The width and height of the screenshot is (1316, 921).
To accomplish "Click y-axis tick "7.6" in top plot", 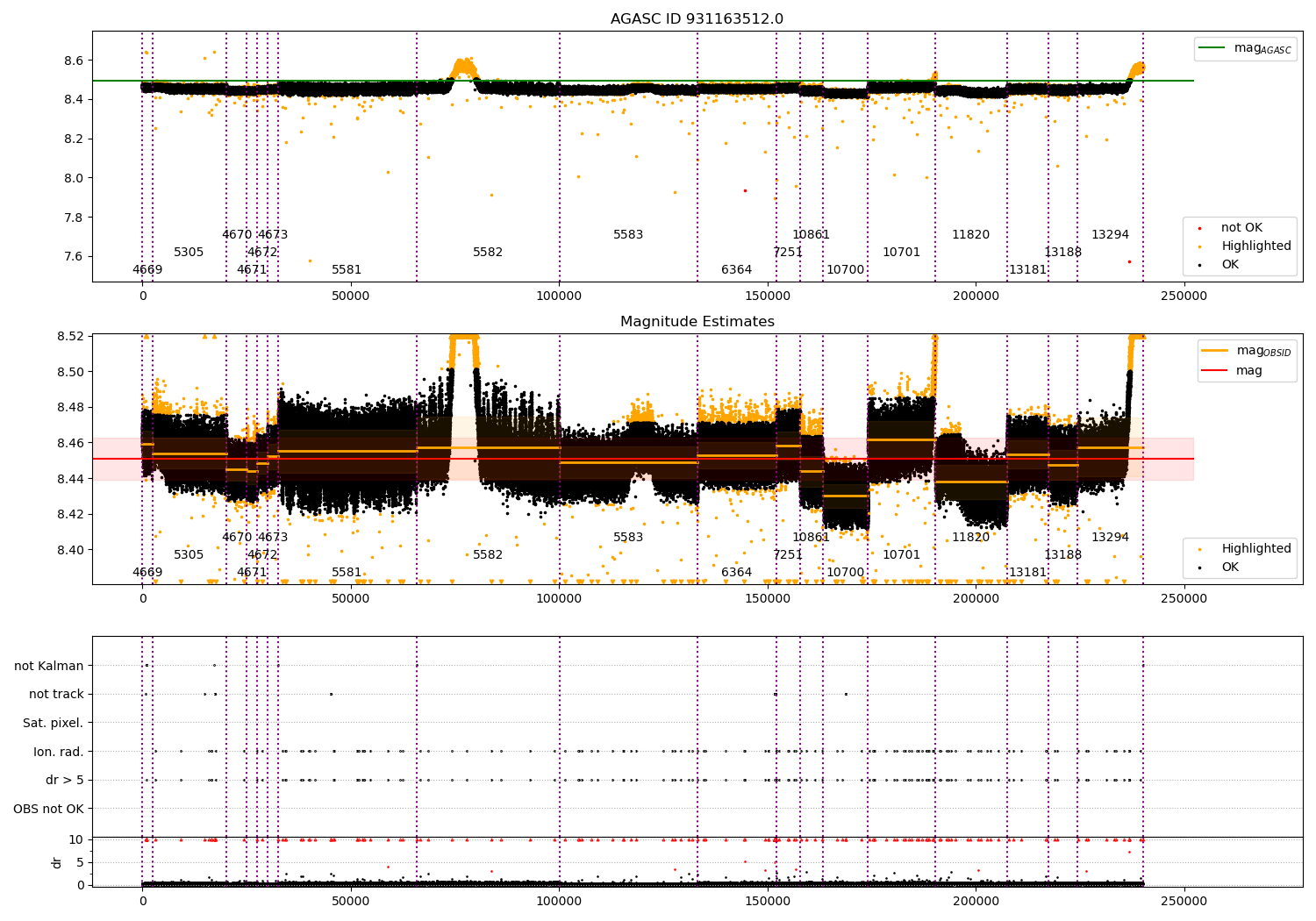I will [x=74, y=257].
